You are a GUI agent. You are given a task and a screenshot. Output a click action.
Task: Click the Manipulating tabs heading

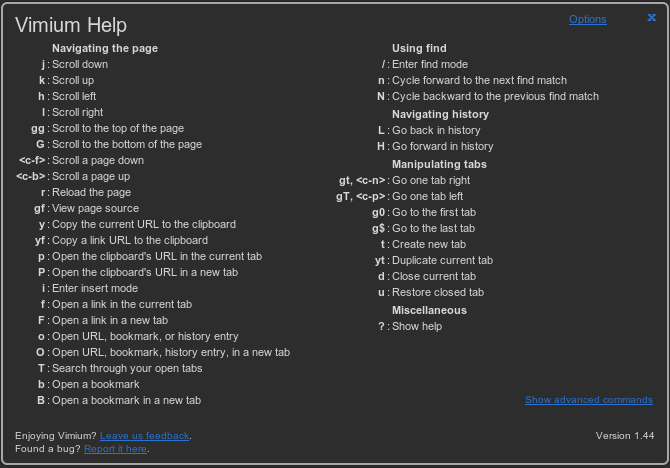439,164
